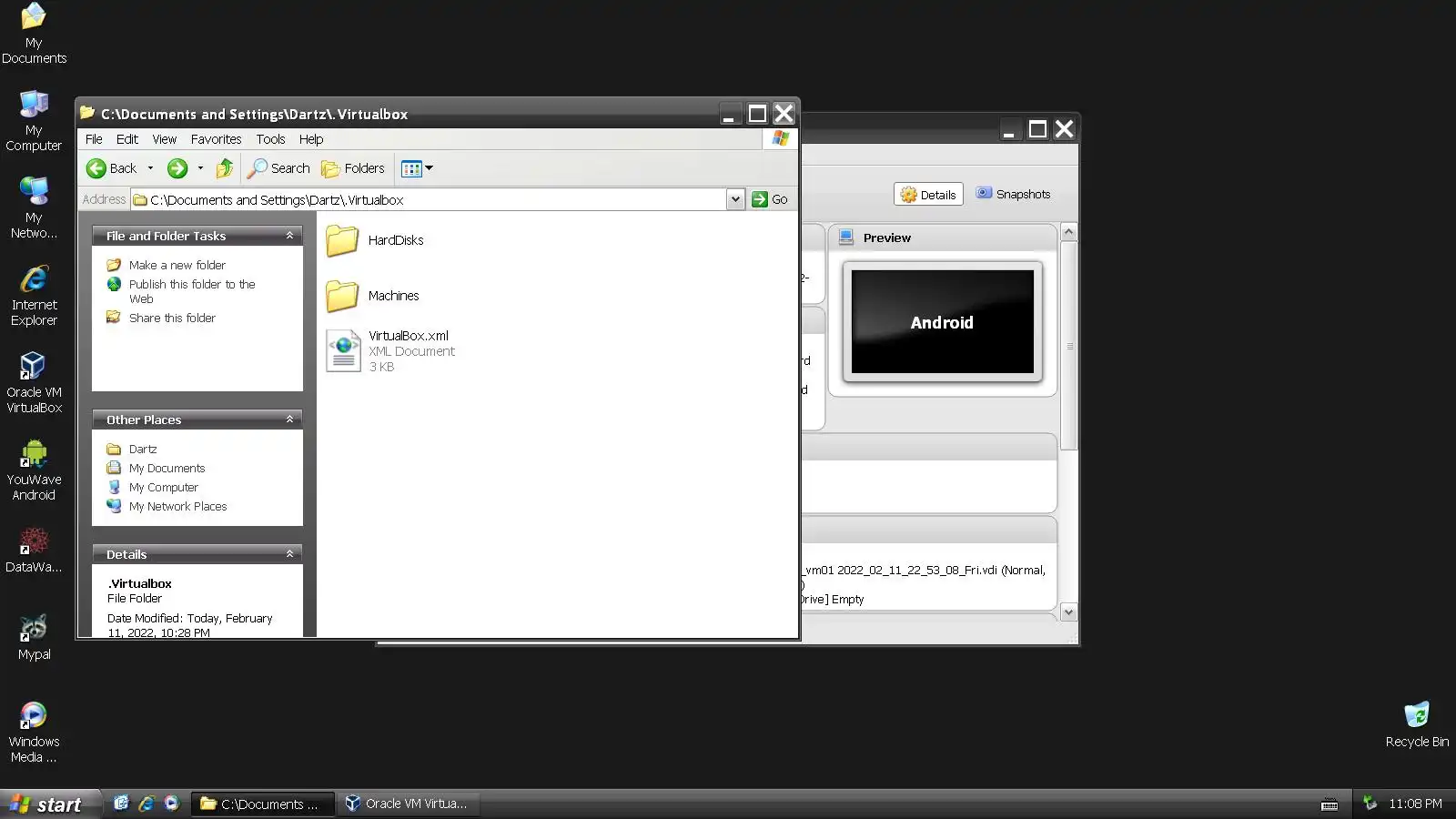The width and height of the screenshot is (1456, 819).
Task: Switch to Snapshots in VirtualBox window
Action: 1013,194
